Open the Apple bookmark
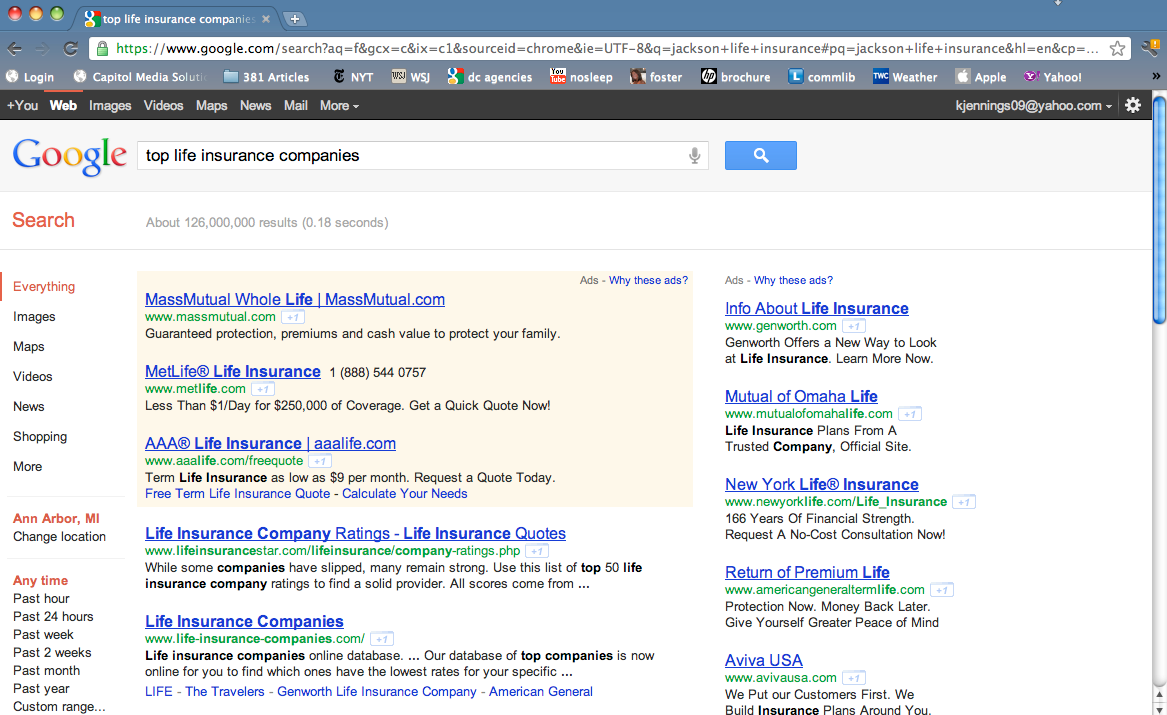Screen dimensions: 1167x715 click(x=981, y=77)
